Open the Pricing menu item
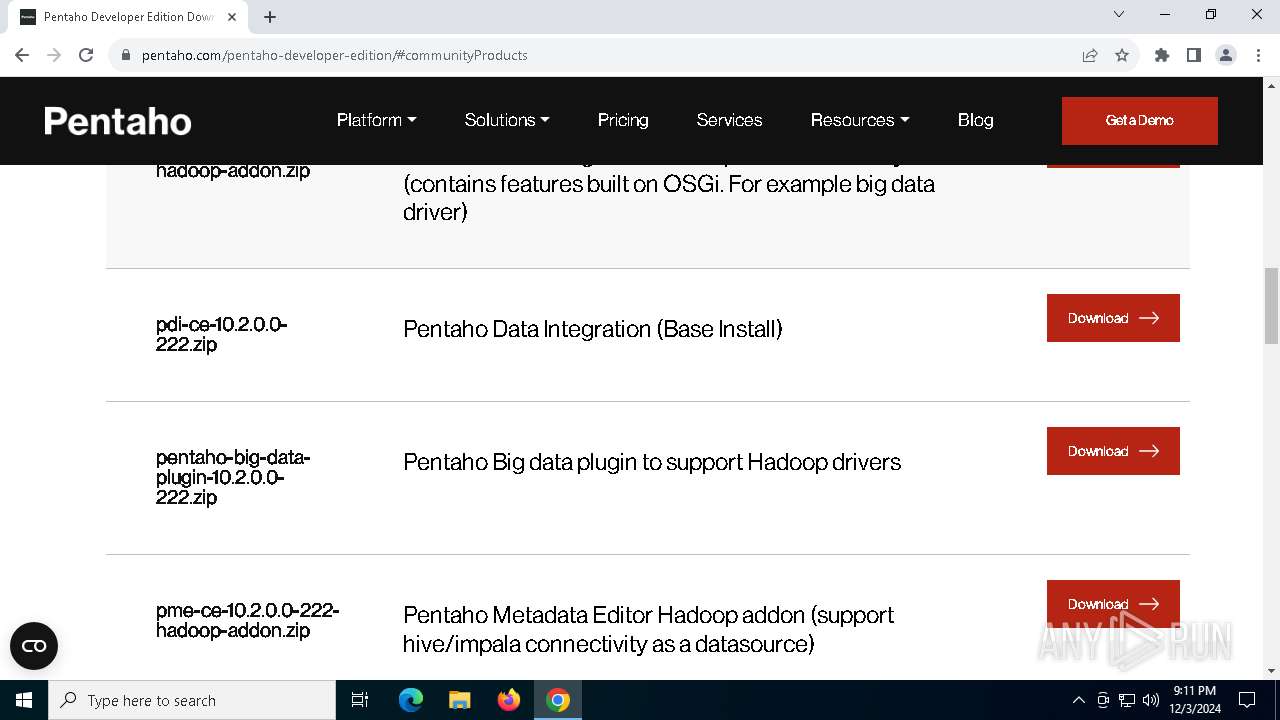This screenshot has width=1280, height=720. (623, 120)
